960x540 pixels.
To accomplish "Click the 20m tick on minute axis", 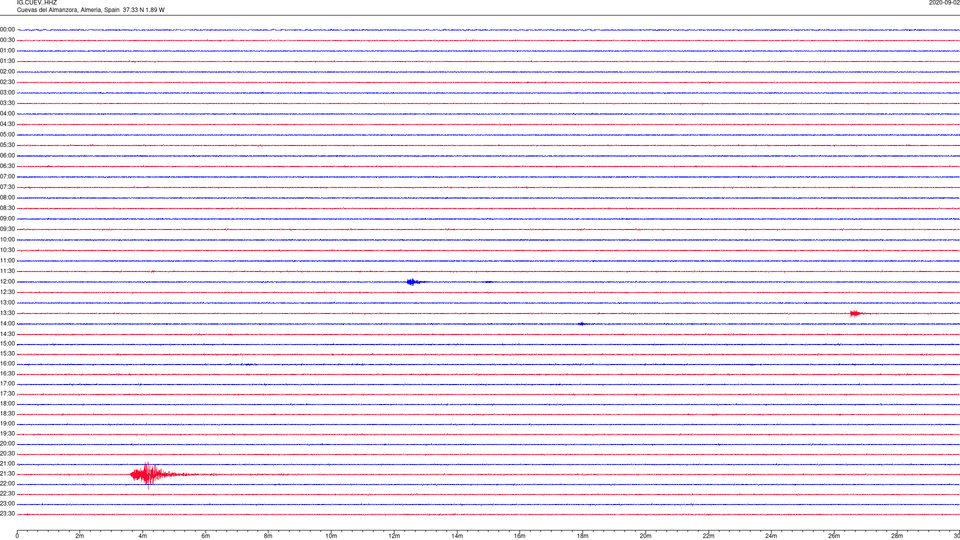I will (645, 536).
